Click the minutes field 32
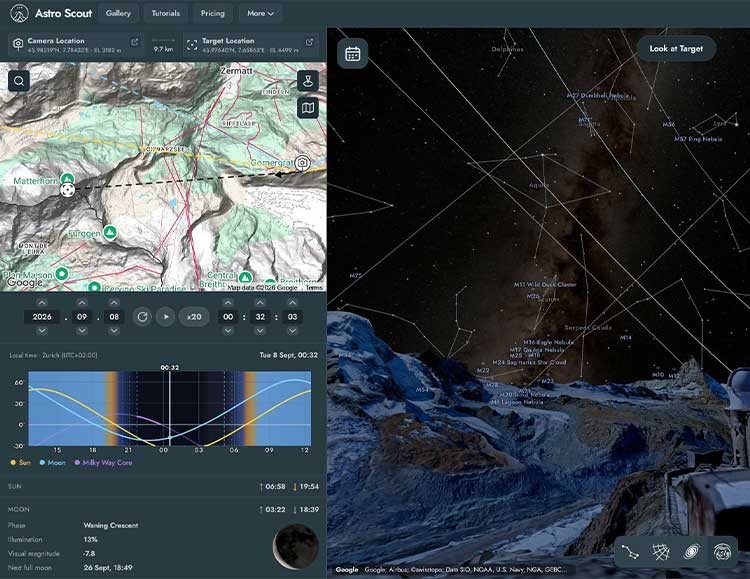750x579 pixels. [x=260, y=317]
